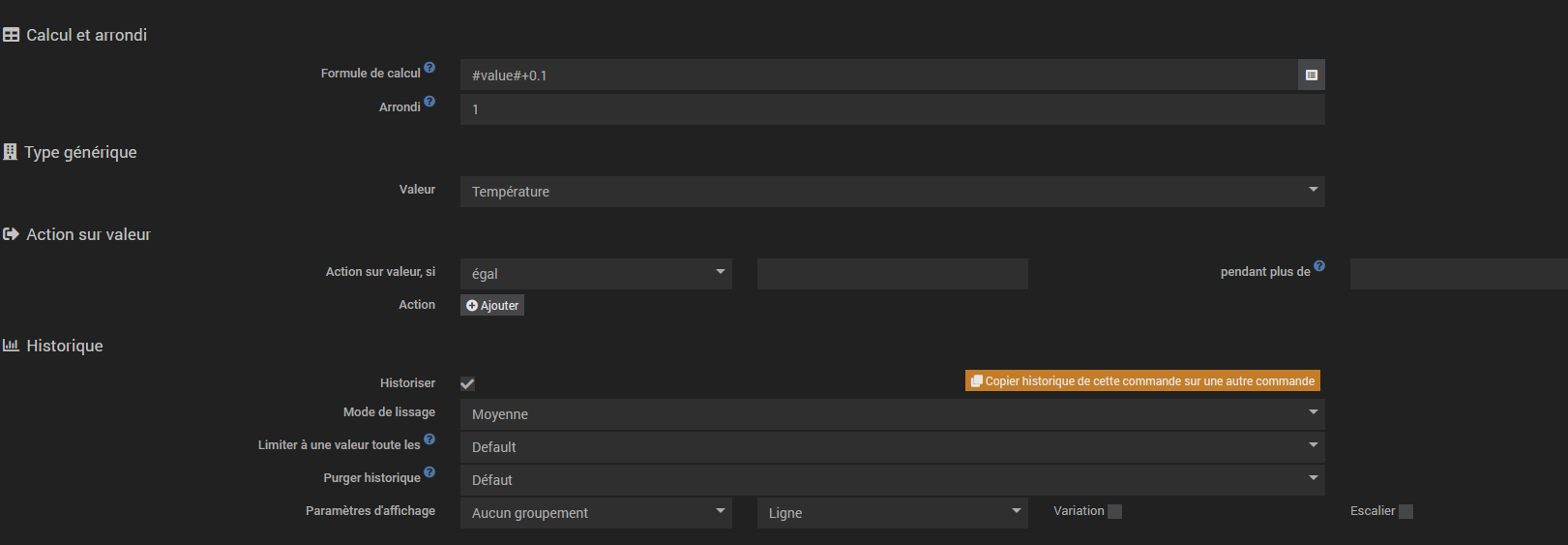The image size is (1568, 545).
Task: Click the Historique chart icon
Action: 11,346
